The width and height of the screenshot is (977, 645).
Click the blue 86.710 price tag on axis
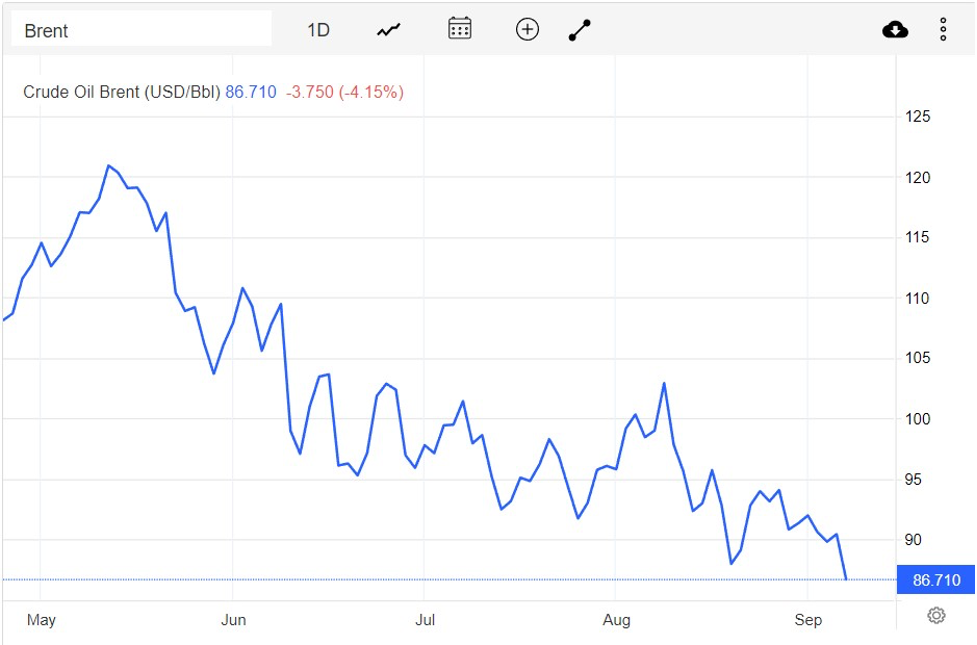point(936,580)
